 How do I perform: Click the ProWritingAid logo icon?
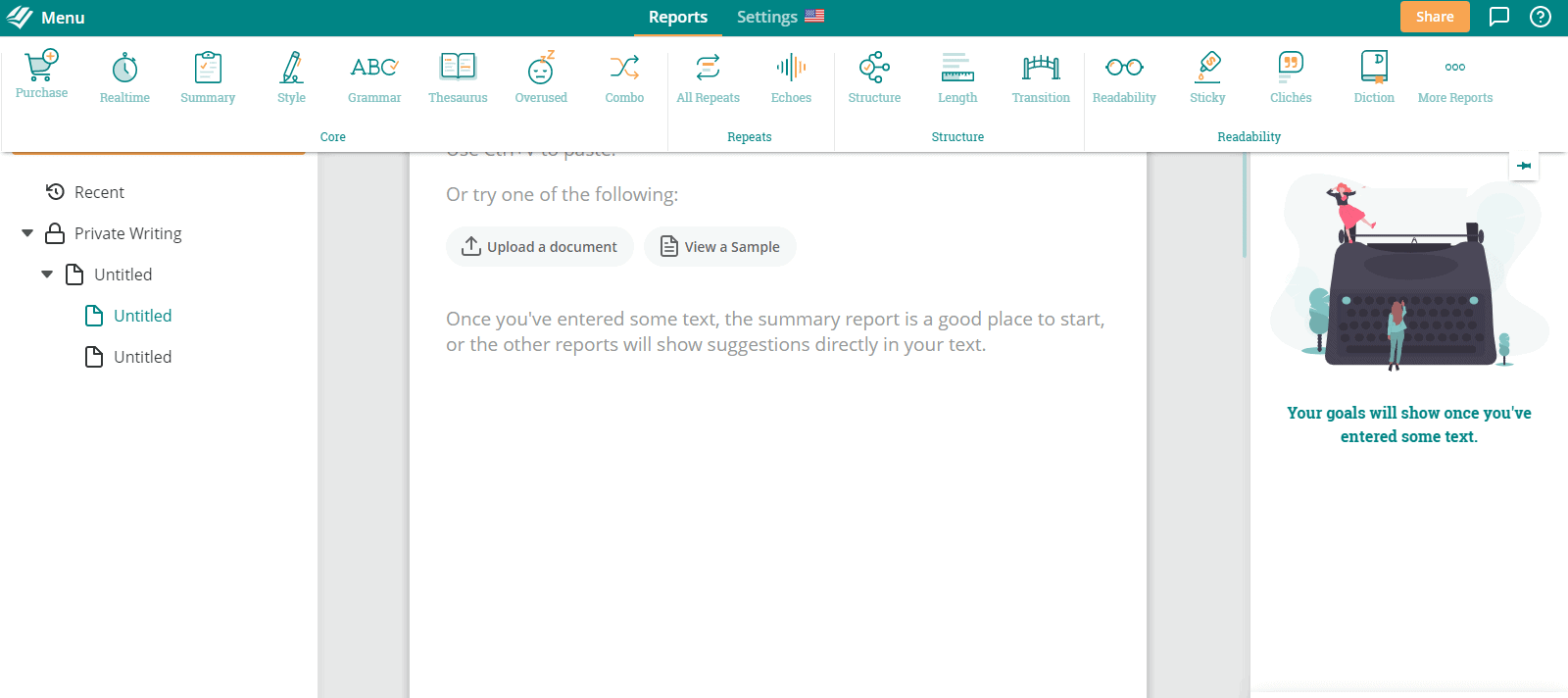(20, 17)
